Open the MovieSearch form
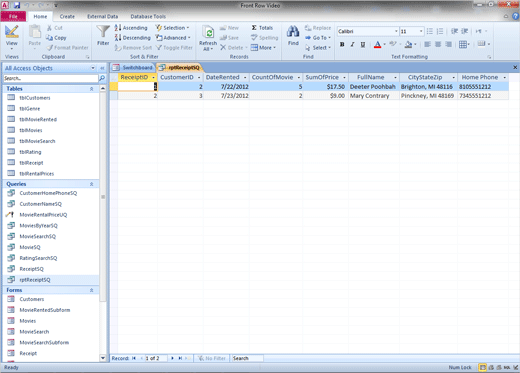520x373 pixels. click(34, 332)
